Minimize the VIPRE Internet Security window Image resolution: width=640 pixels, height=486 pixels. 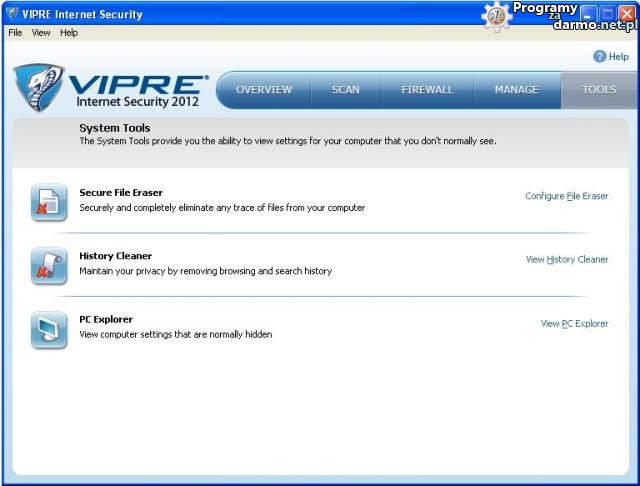point(588,14)
